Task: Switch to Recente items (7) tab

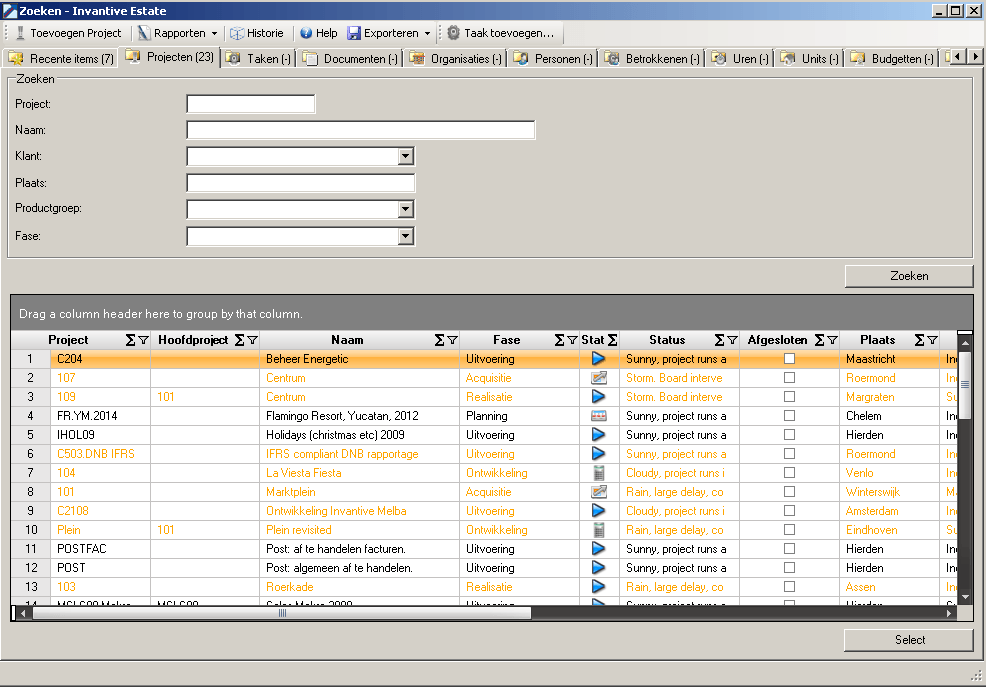Action: pos(60,58)
